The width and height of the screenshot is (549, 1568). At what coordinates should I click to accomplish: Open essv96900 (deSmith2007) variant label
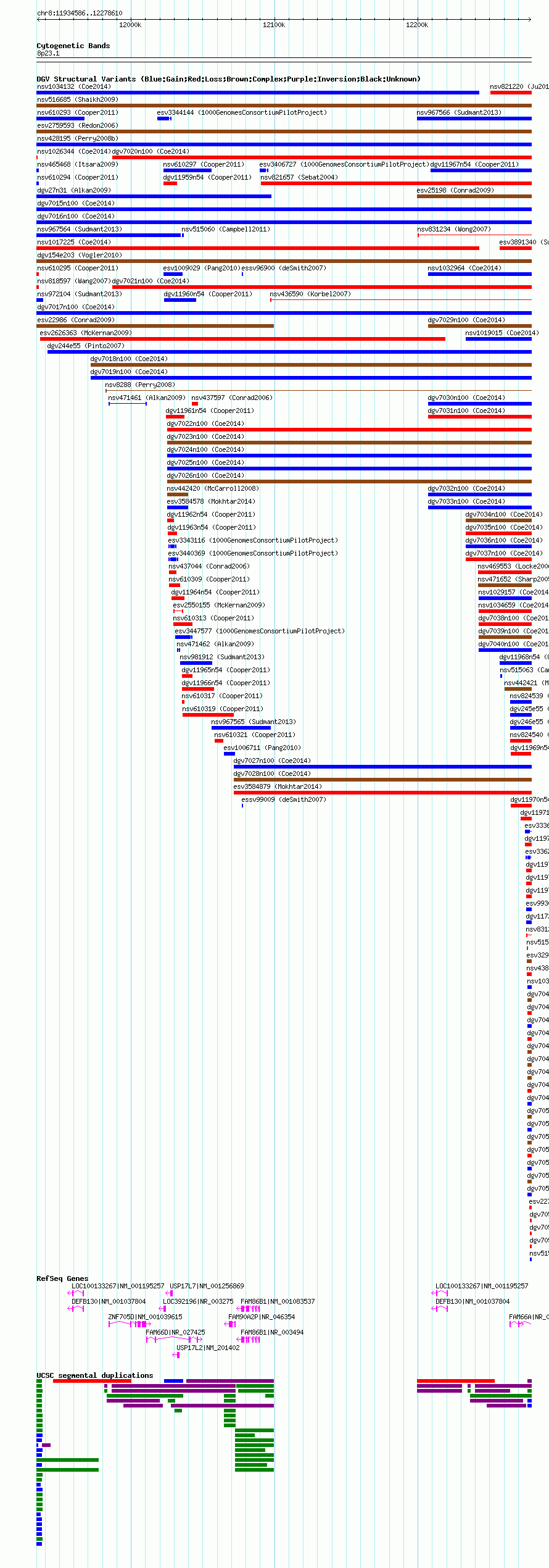pos(284,268)
